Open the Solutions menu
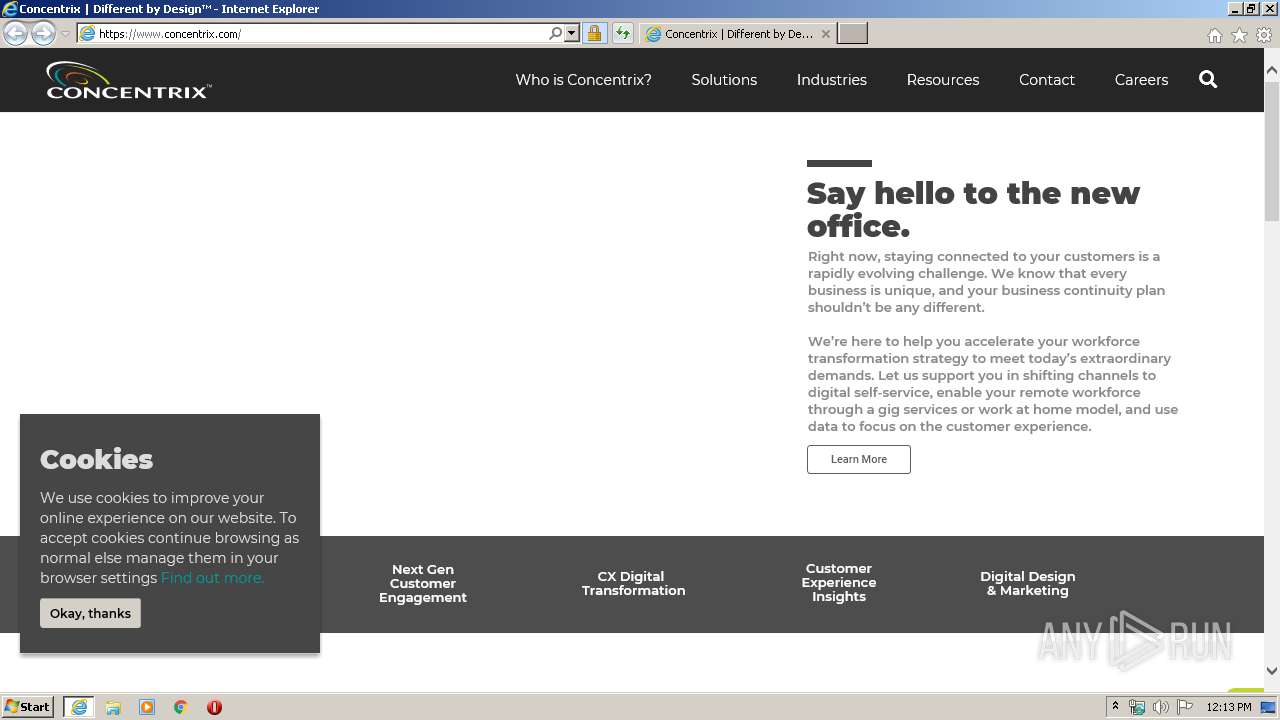This screenshot has height=720, width=1280. pyautogui.click(x=724, y=80)
